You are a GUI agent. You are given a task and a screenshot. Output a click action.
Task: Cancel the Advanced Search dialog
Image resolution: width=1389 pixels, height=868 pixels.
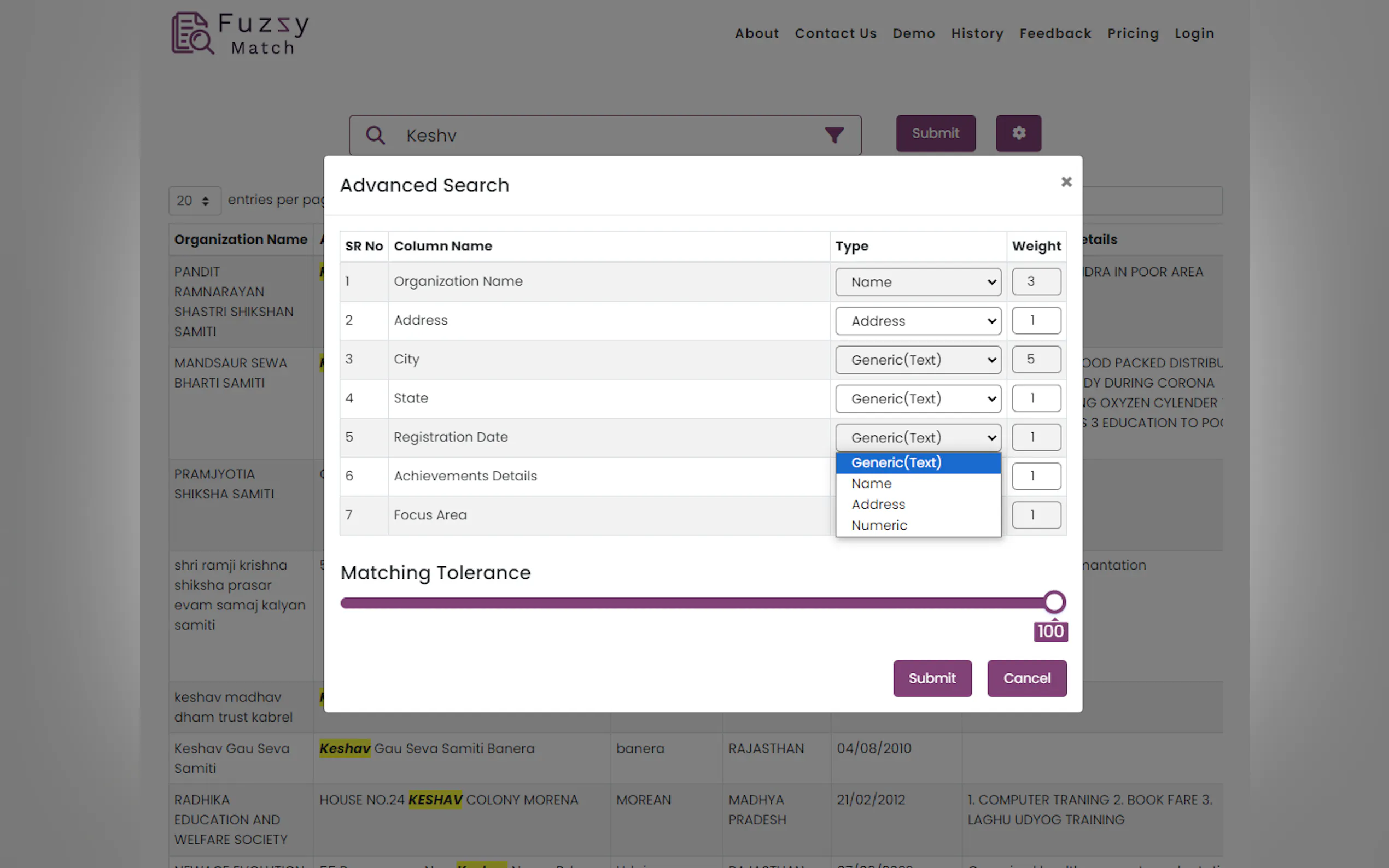(x=1026, y=678)
